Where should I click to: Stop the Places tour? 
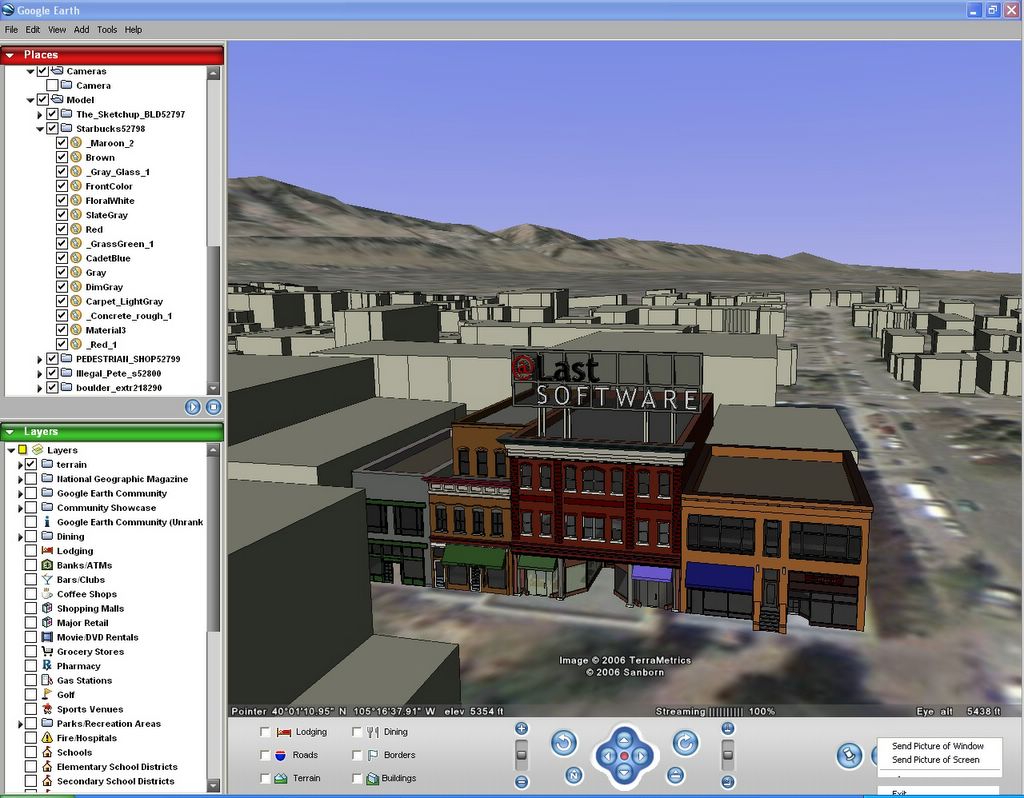click(213, 407)
